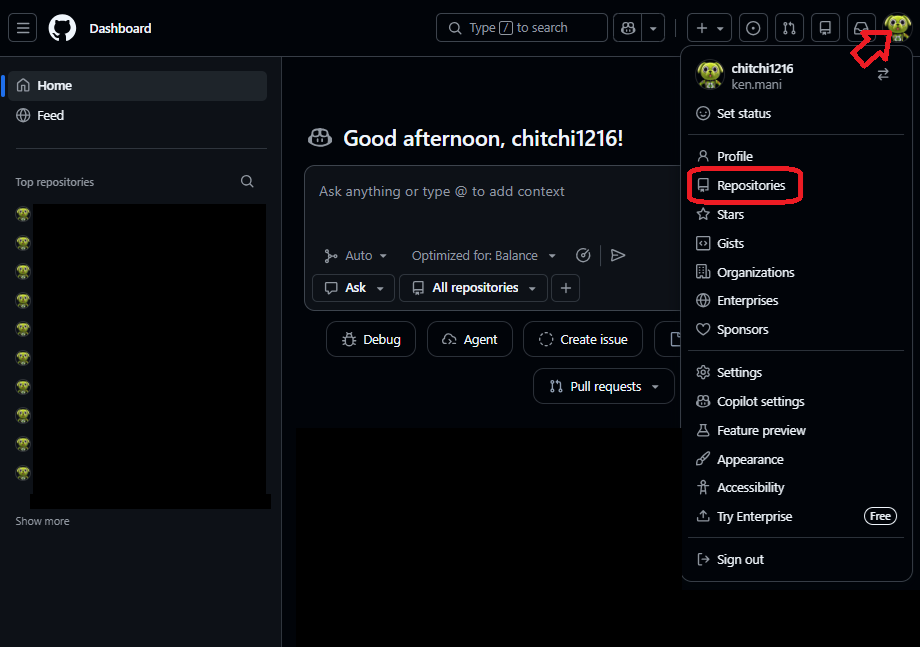This screenshot has height=647, width=920.
Task: Open the inbox notifications icon
Action: point(861,28)
